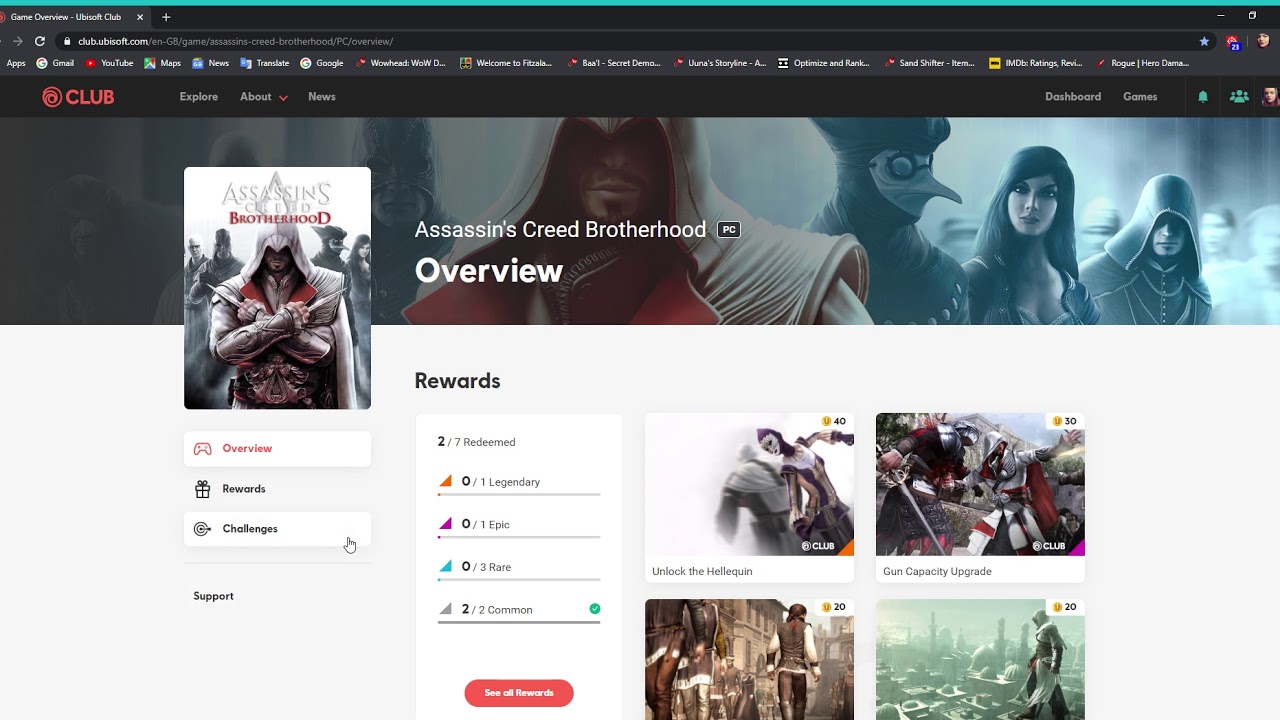Close the Game Overview browser tab
Image resolution: width=1280 pixels, height=720 pixels.
pos(140,17)
